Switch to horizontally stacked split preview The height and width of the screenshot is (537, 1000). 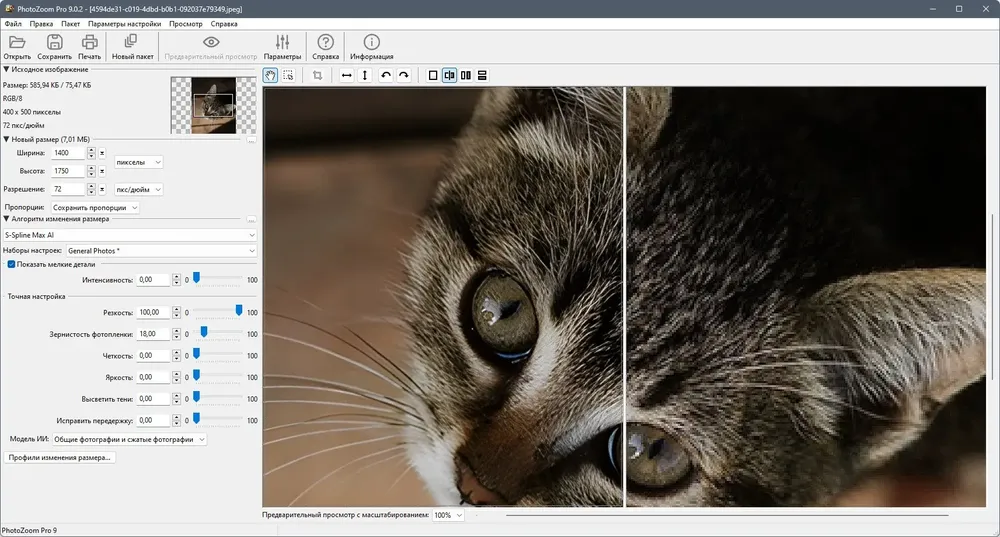[482, 75]
